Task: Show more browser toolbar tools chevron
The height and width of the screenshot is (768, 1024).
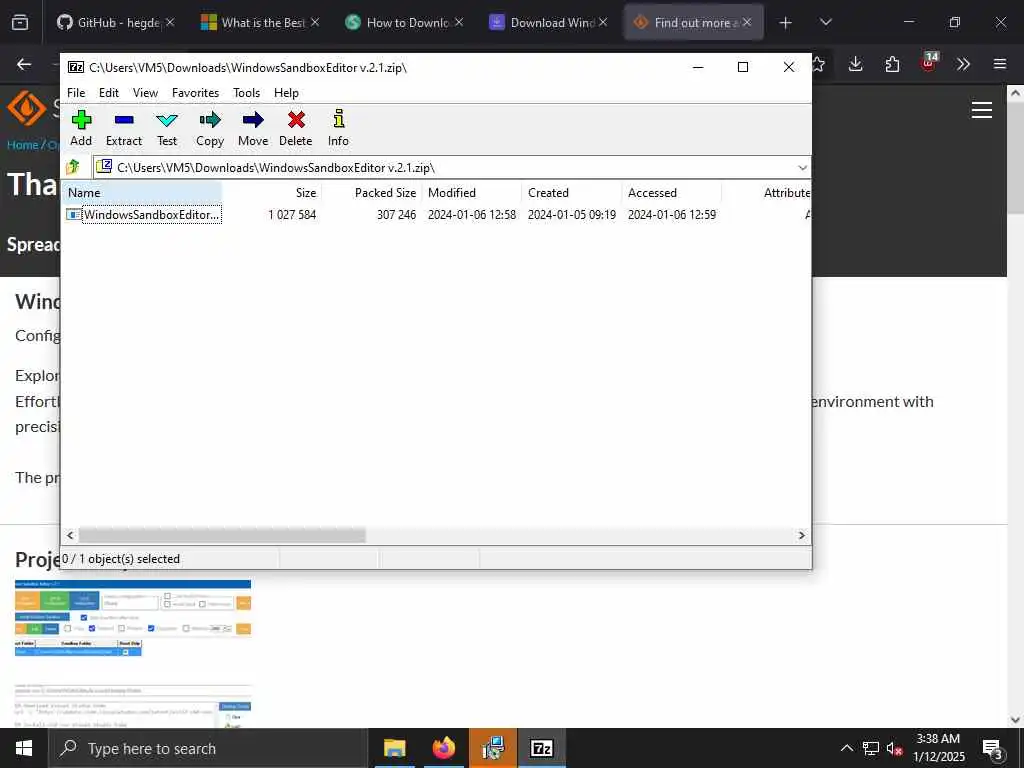Action: pos(963,64)
